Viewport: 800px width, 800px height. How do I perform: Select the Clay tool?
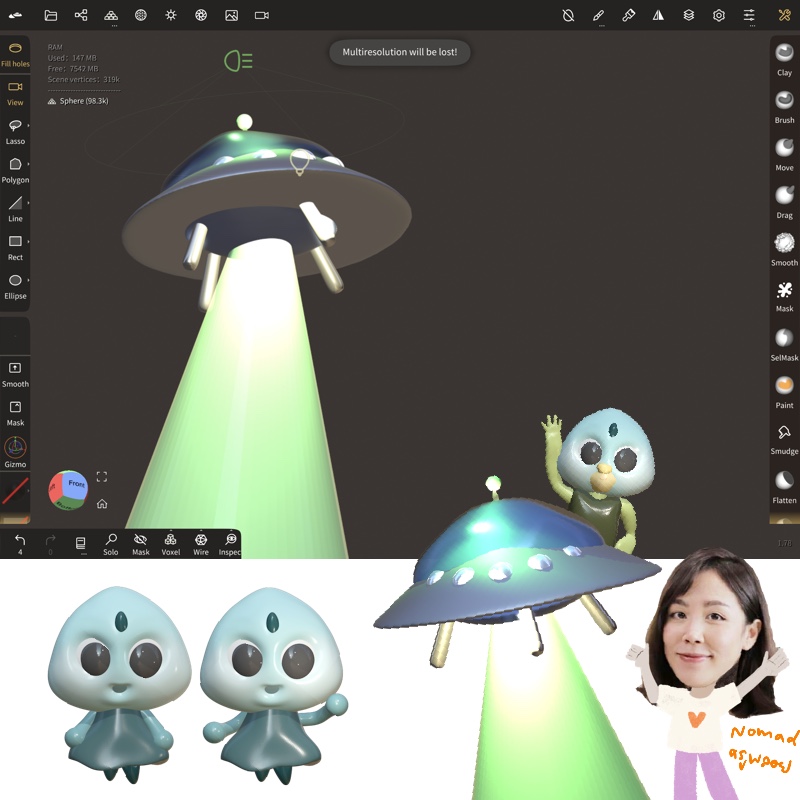coord(784,59)
